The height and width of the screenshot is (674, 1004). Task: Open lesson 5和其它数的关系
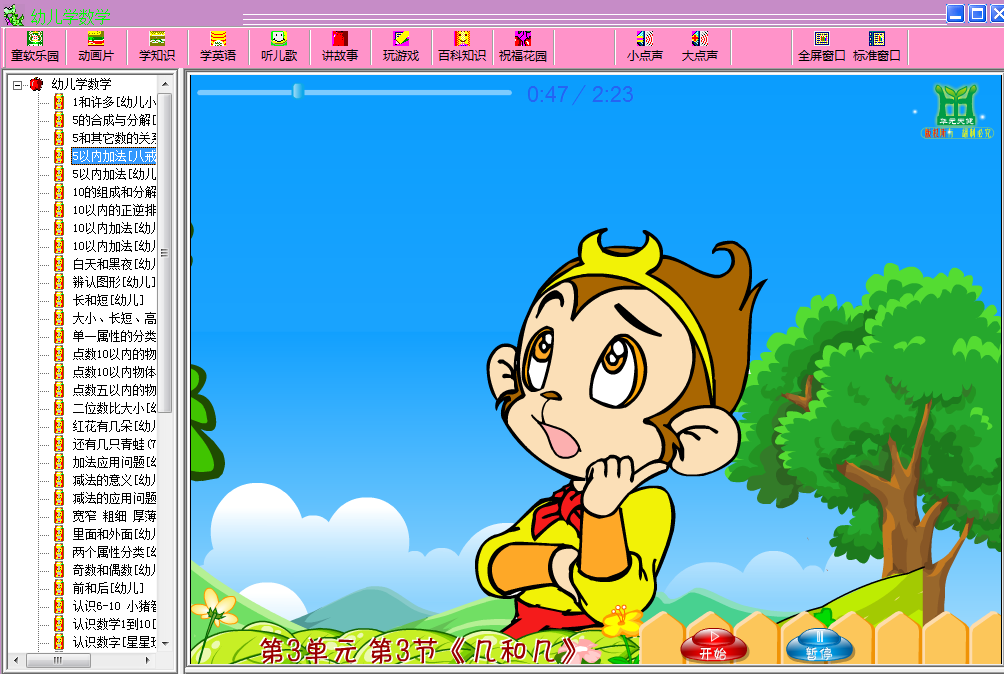click(113, 138)
